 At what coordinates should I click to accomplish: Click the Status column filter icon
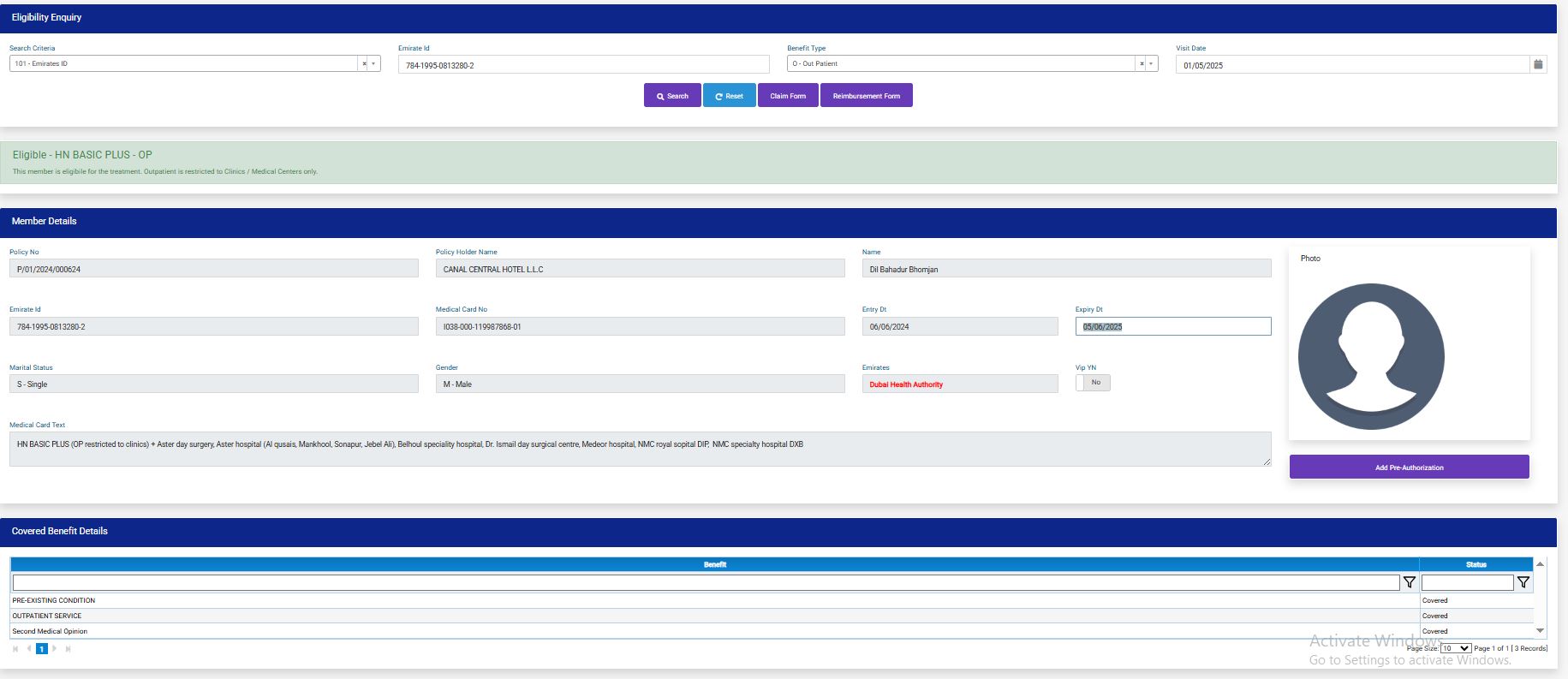point(1523,582)
